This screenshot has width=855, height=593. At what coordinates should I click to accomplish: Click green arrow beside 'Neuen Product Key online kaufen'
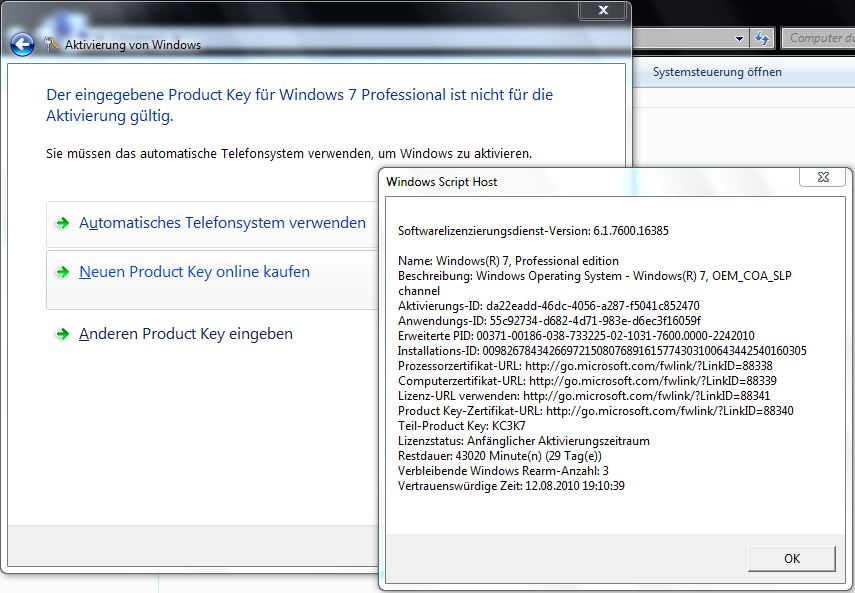63,271
